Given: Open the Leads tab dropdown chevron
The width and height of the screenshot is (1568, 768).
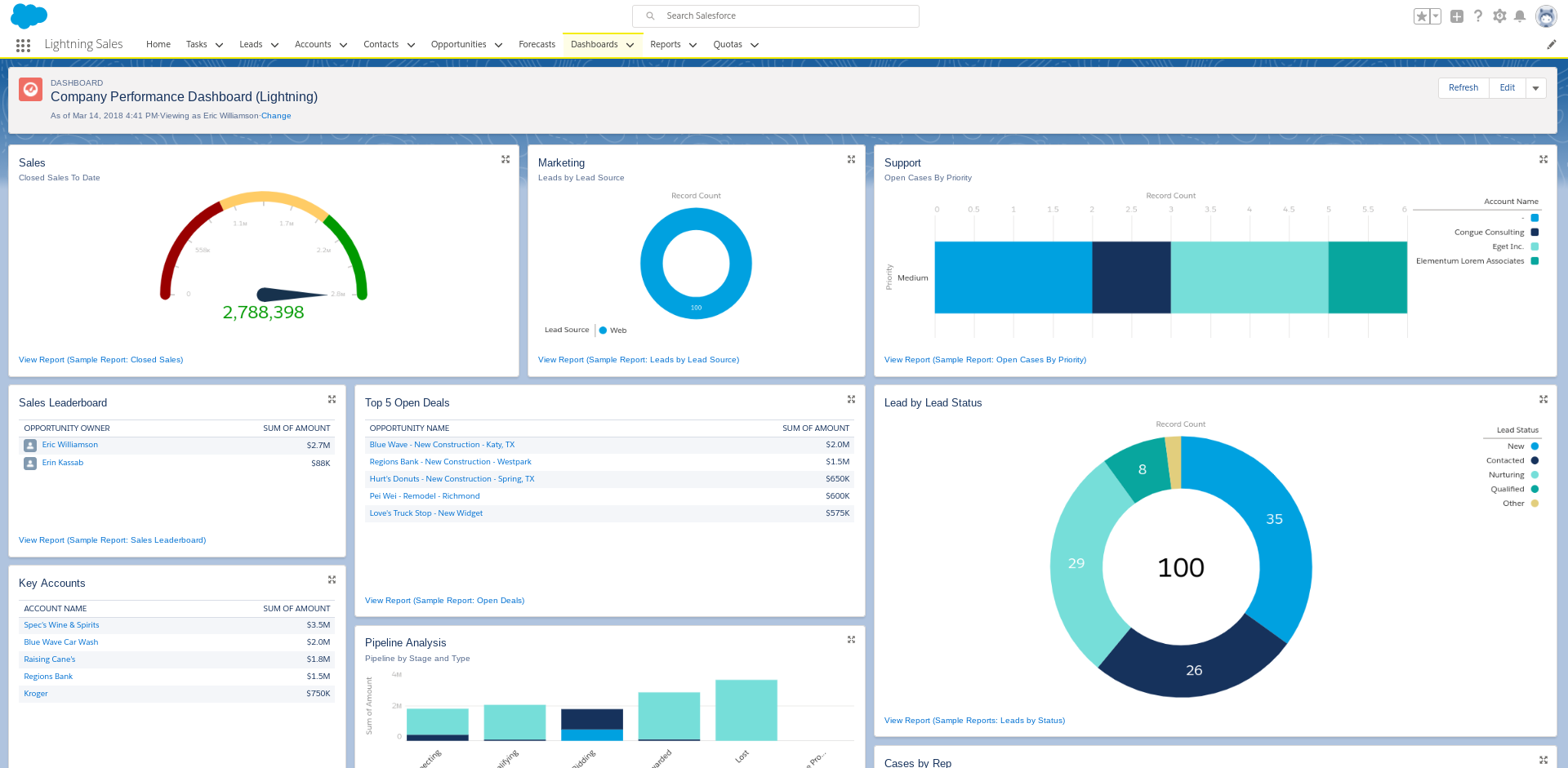Looking at the screenshot, I should pos(274,46).
